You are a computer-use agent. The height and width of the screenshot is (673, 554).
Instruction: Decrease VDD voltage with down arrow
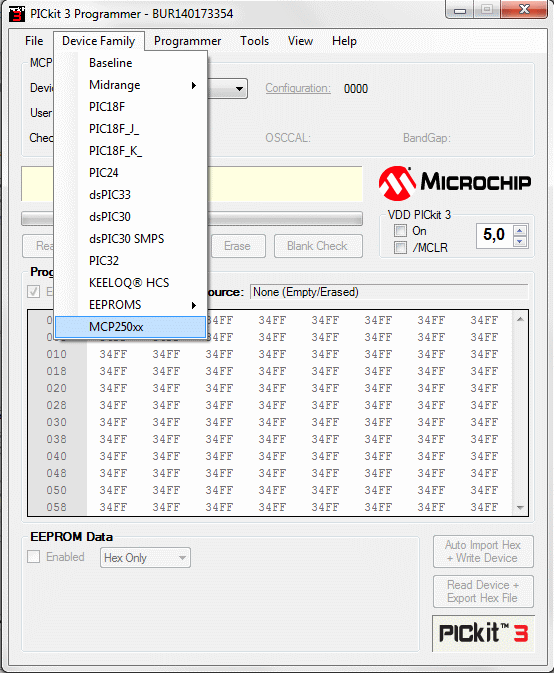pyautogui.click(x=520, y=242)
